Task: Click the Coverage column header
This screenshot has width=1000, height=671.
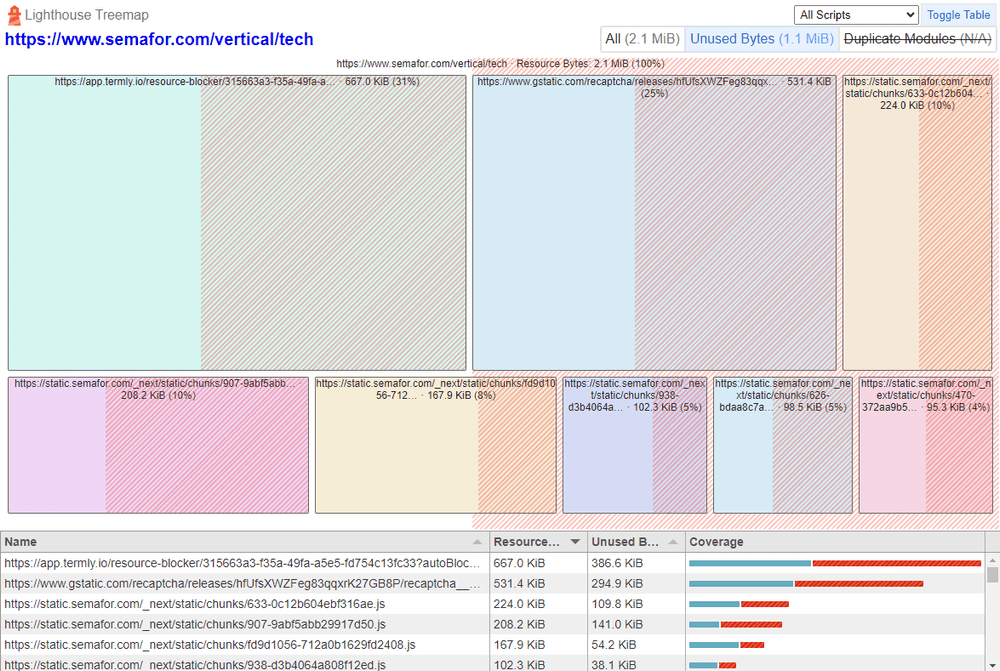Action: pyautogui.click(x=834, y=542)
